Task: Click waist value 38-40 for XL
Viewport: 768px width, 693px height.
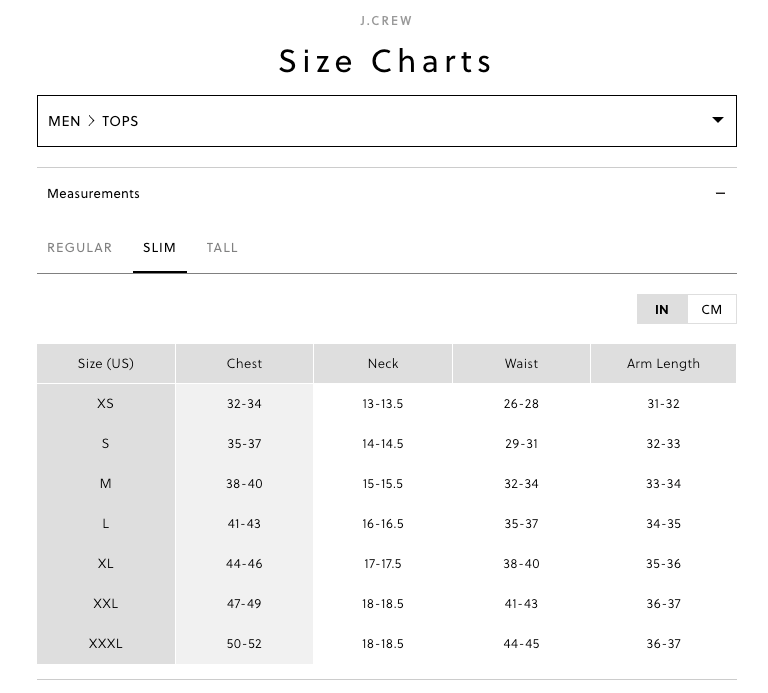Action: [521, 564]
